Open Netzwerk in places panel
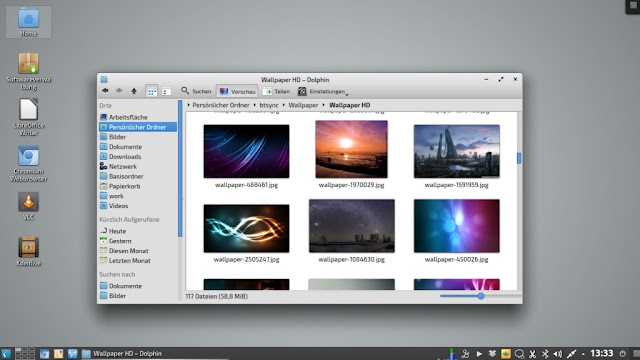The width and height of the screenshot is (640, 360). pos(138,166)
